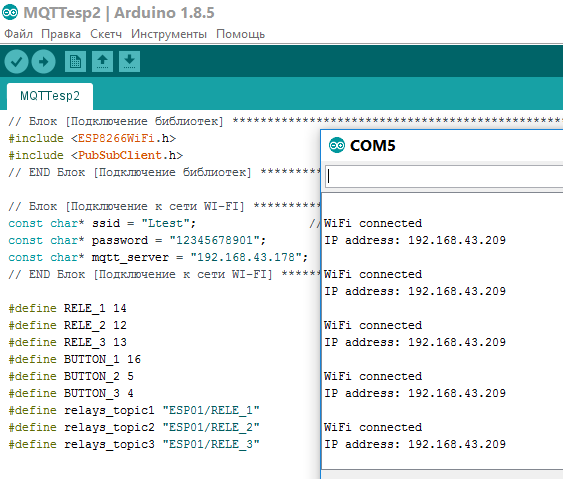This screenshot has height=479, width=563.
Task: Select the MQTTesp2 sketch tab
Action: click(x=50, y=96)
